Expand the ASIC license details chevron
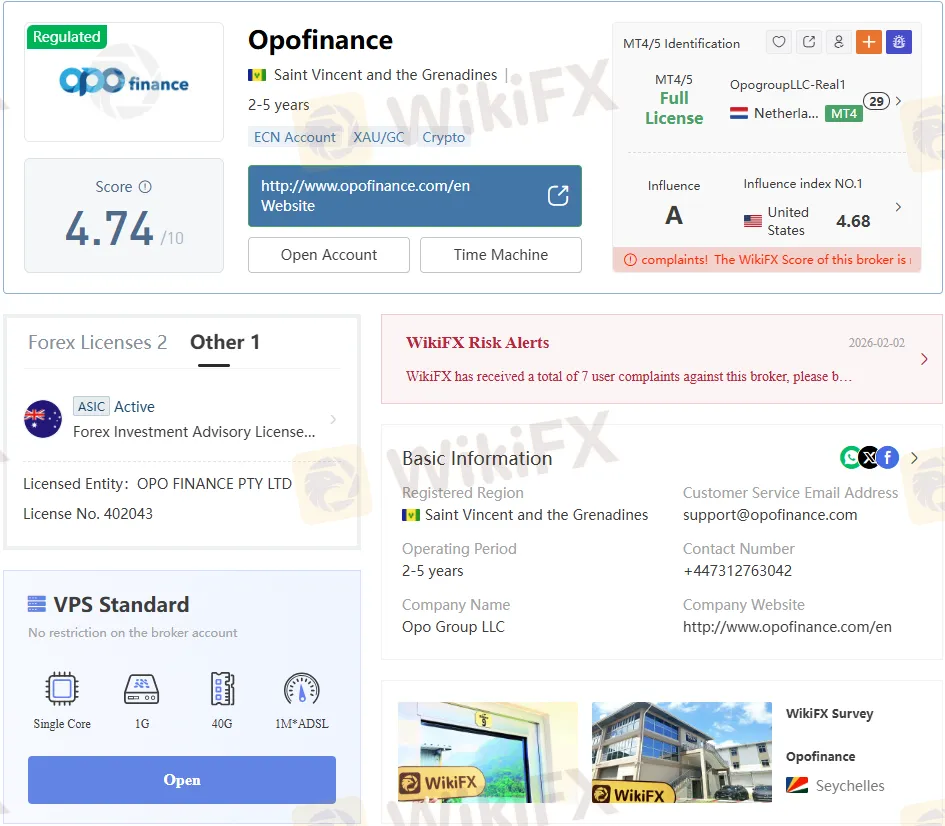The height and width of the screenshot is (826, 945). click(333, 419)
